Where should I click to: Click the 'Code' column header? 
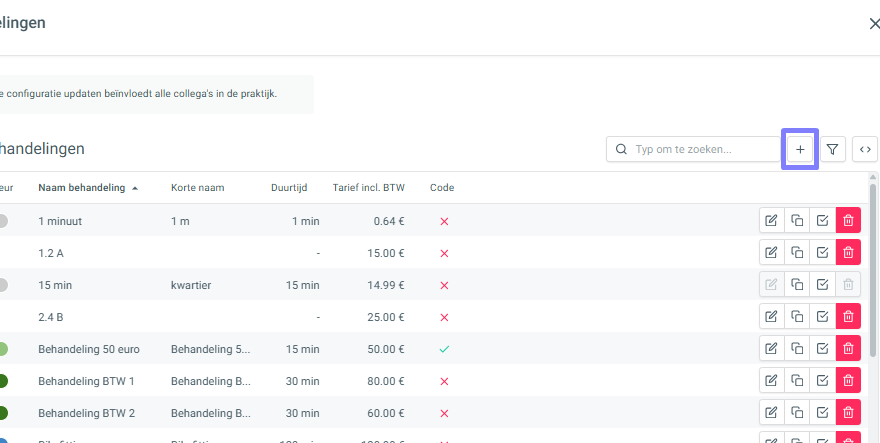(x=442, y=188)
